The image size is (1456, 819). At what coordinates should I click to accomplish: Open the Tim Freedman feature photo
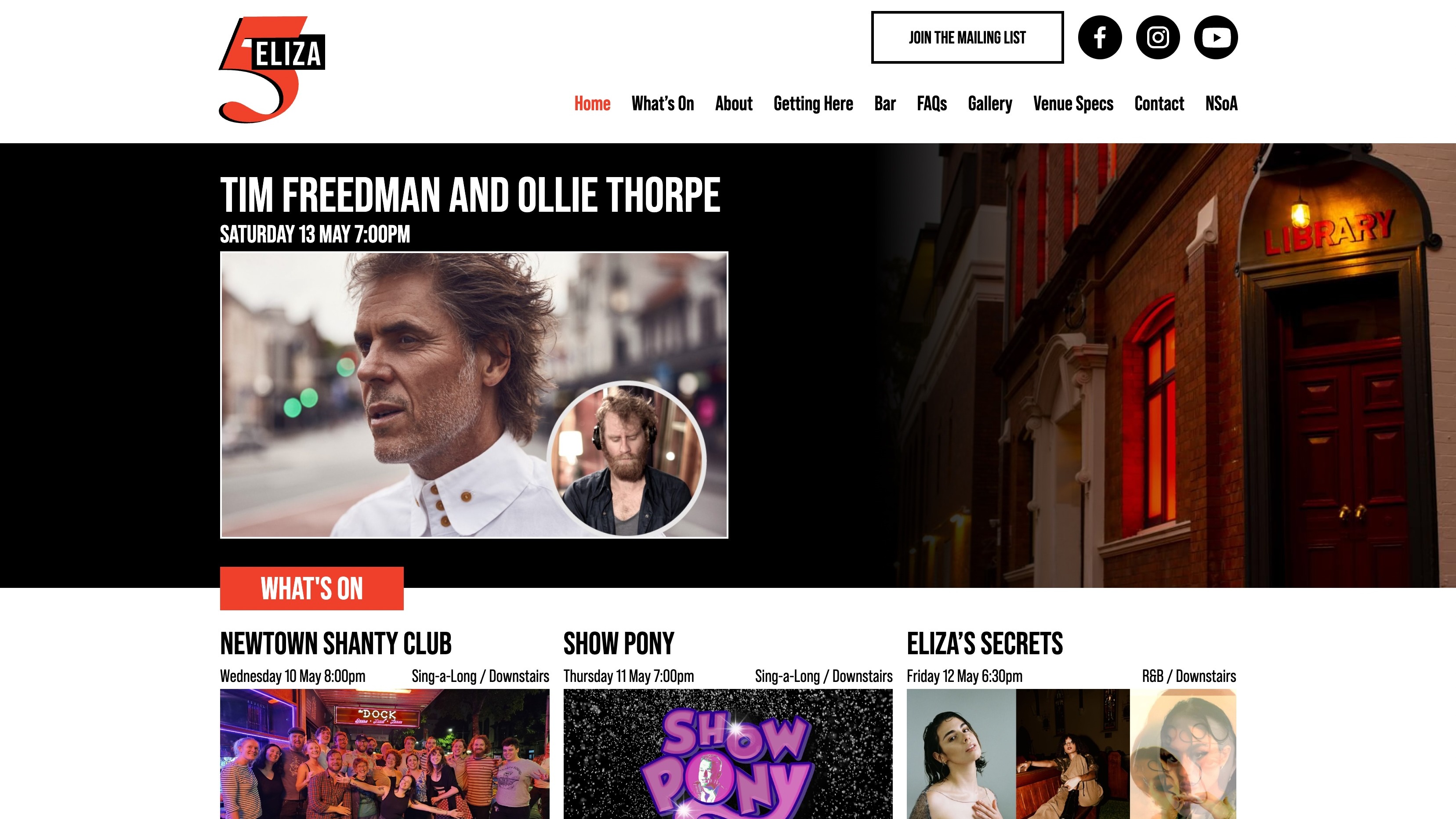point(474,395)
